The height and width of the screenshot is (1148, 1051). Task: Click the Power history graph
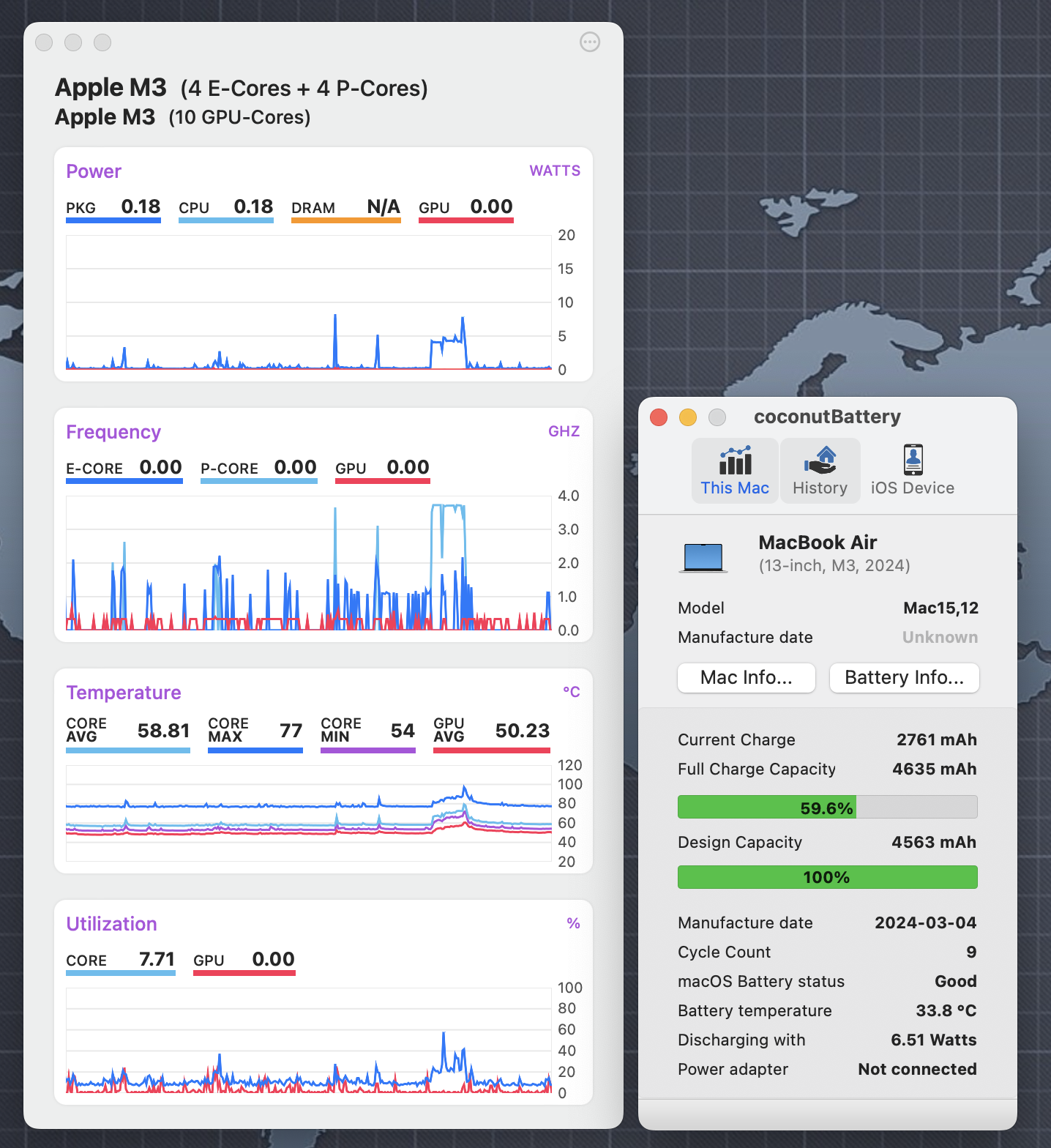point(309,302)
